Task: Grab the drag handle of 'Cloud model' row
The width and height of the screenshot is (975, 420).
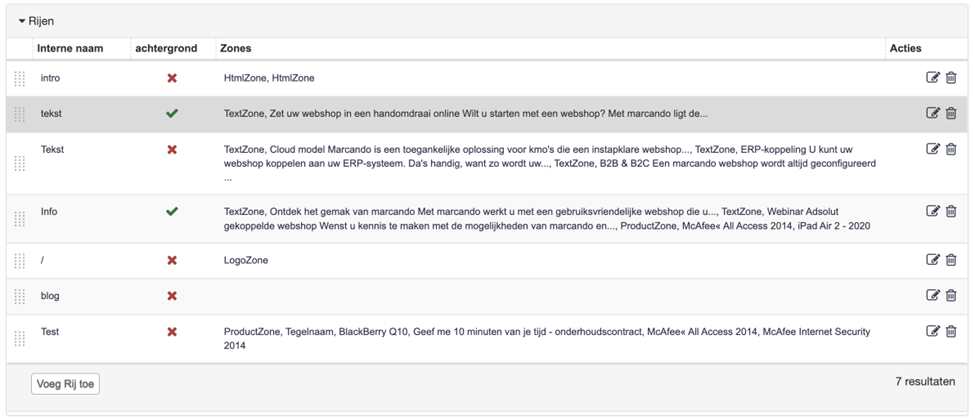Action: click(x=19, y=164)
